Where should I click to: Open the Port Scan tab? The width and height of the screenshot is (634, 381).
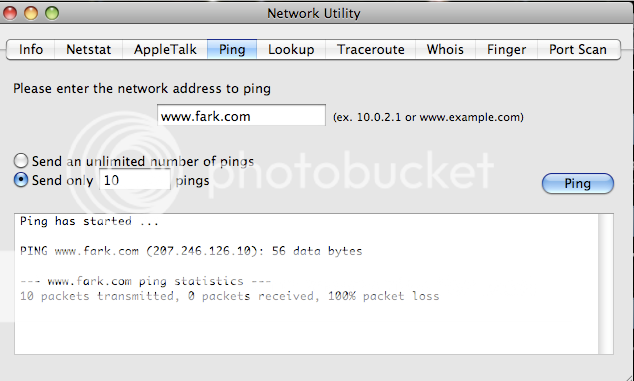pos(578,49)
